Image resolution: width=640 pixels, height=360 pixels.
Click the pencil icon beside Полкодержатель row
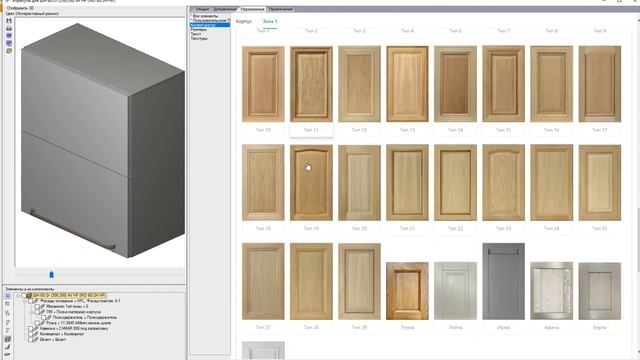[49, 317]
